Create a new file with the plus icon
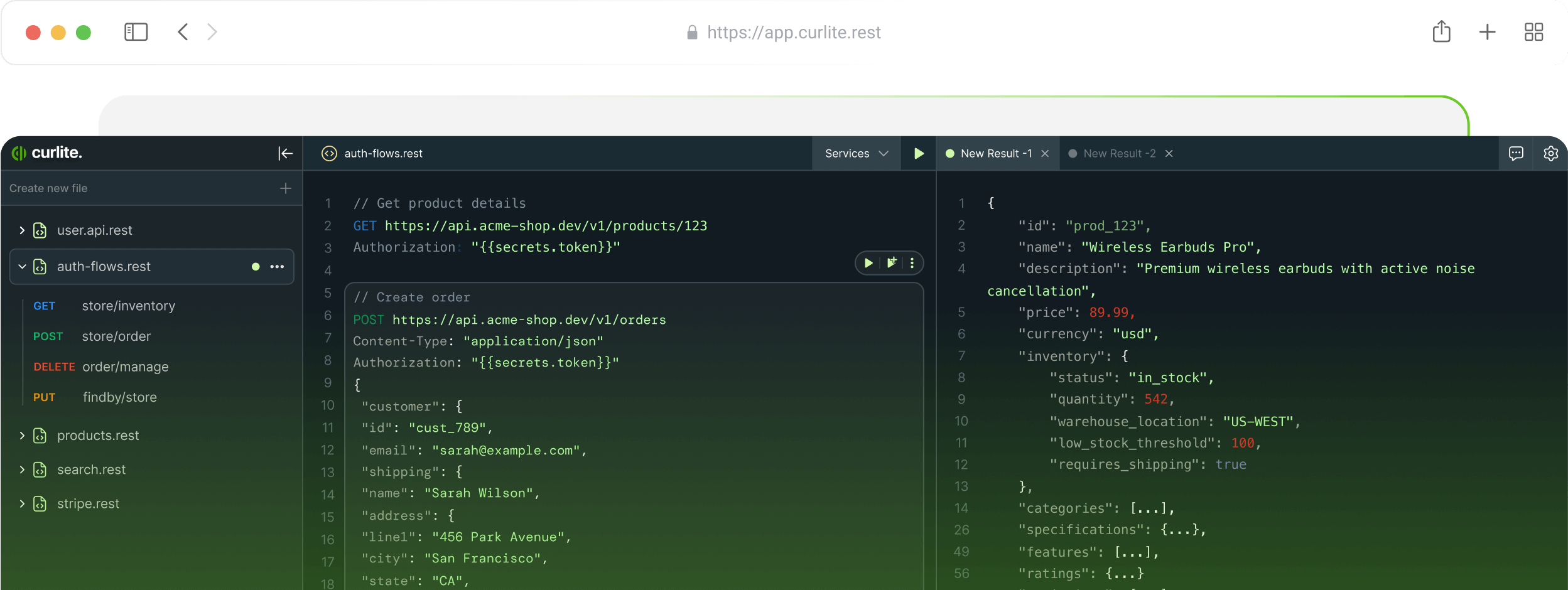The image size is (1568, 590). click(285, 188)
